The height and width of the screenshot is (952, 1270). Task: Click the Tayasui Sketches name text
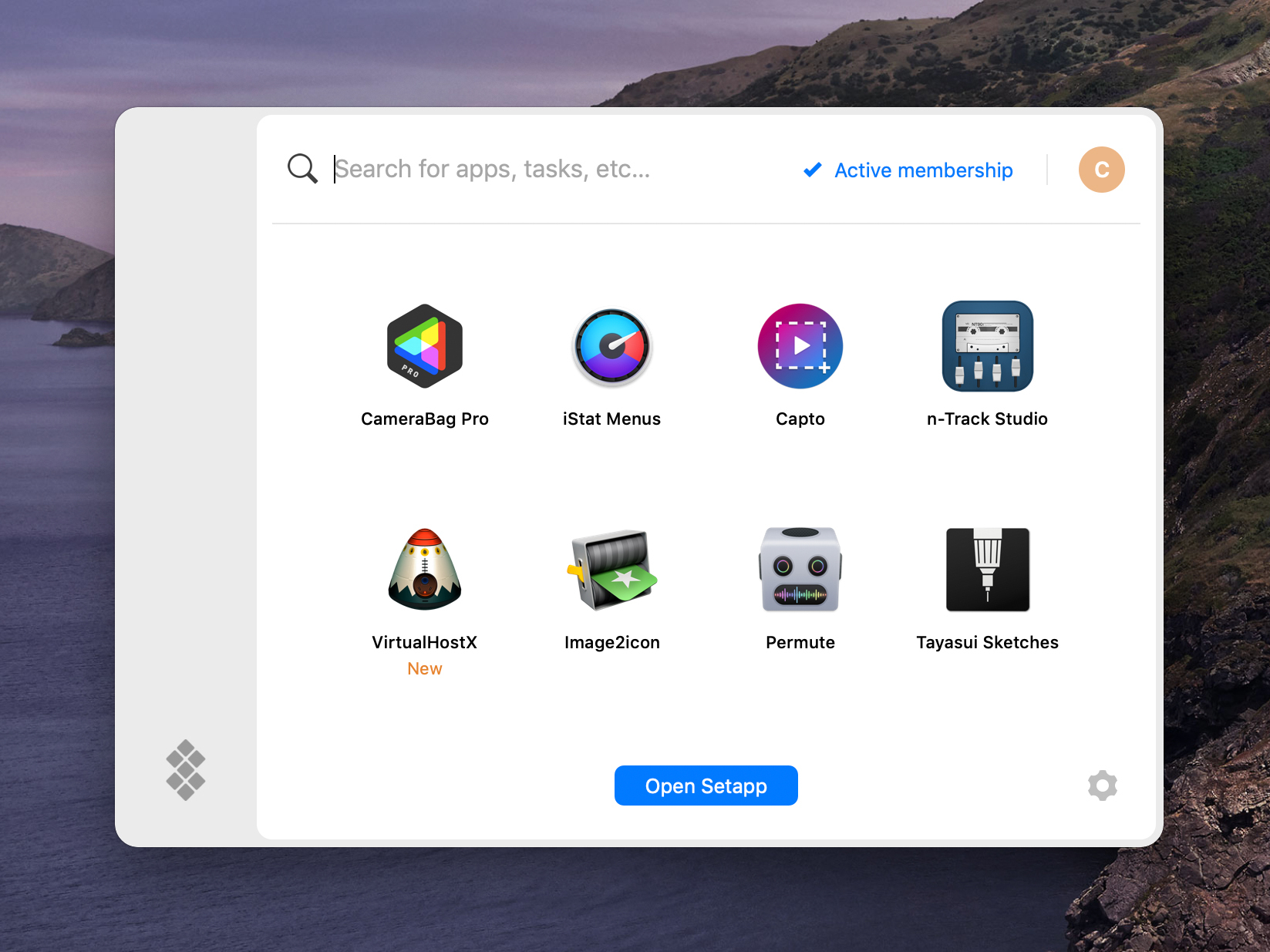pyautogui.click(x=988, y=642)
